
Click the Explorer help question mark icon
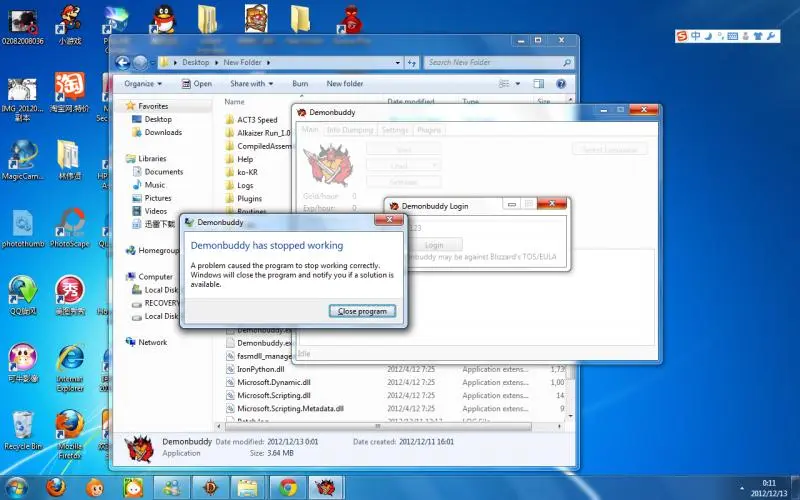pos(561,84)
